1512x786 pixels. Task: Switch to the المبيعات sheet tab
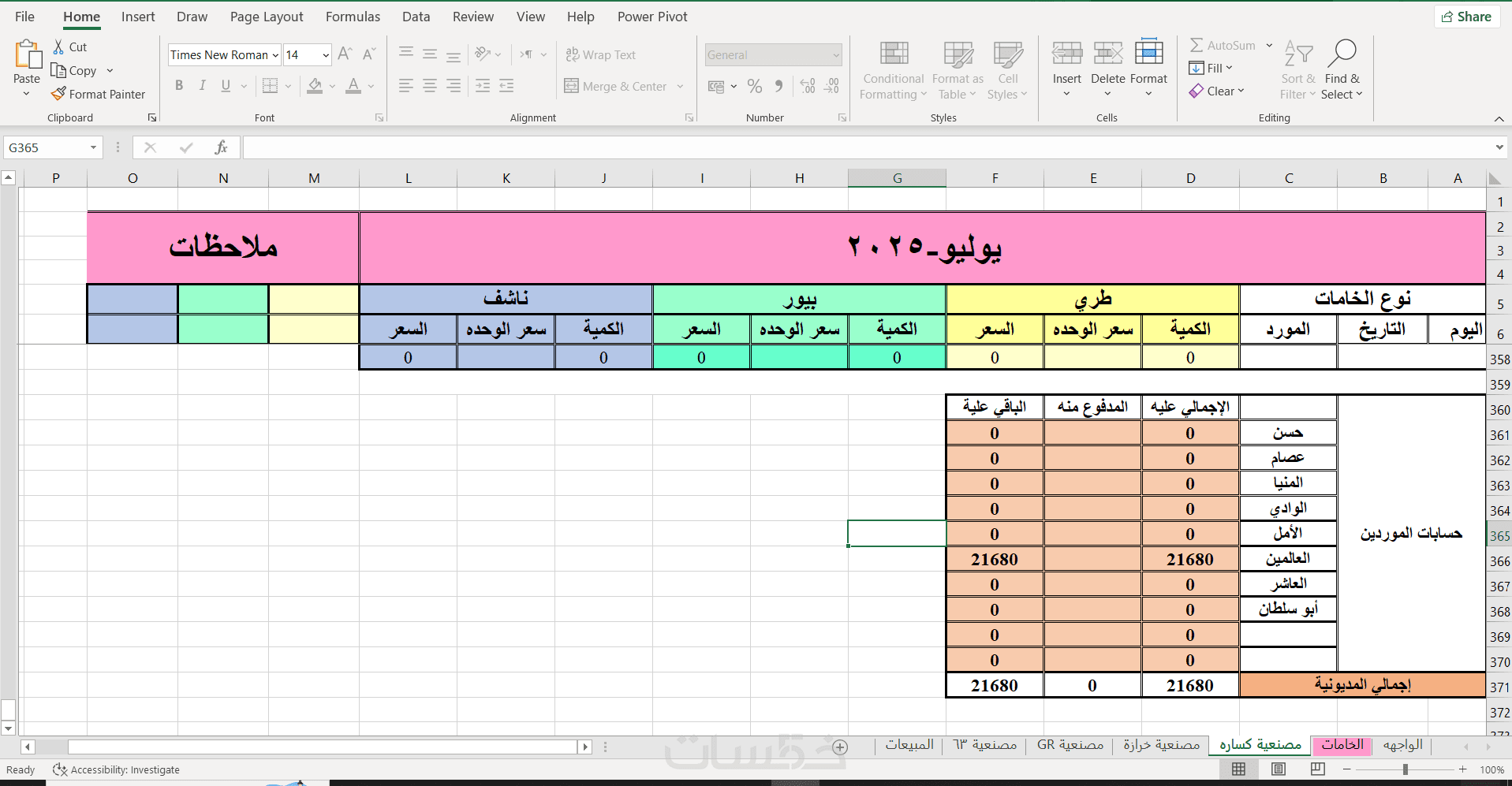(x=909, y=744)
